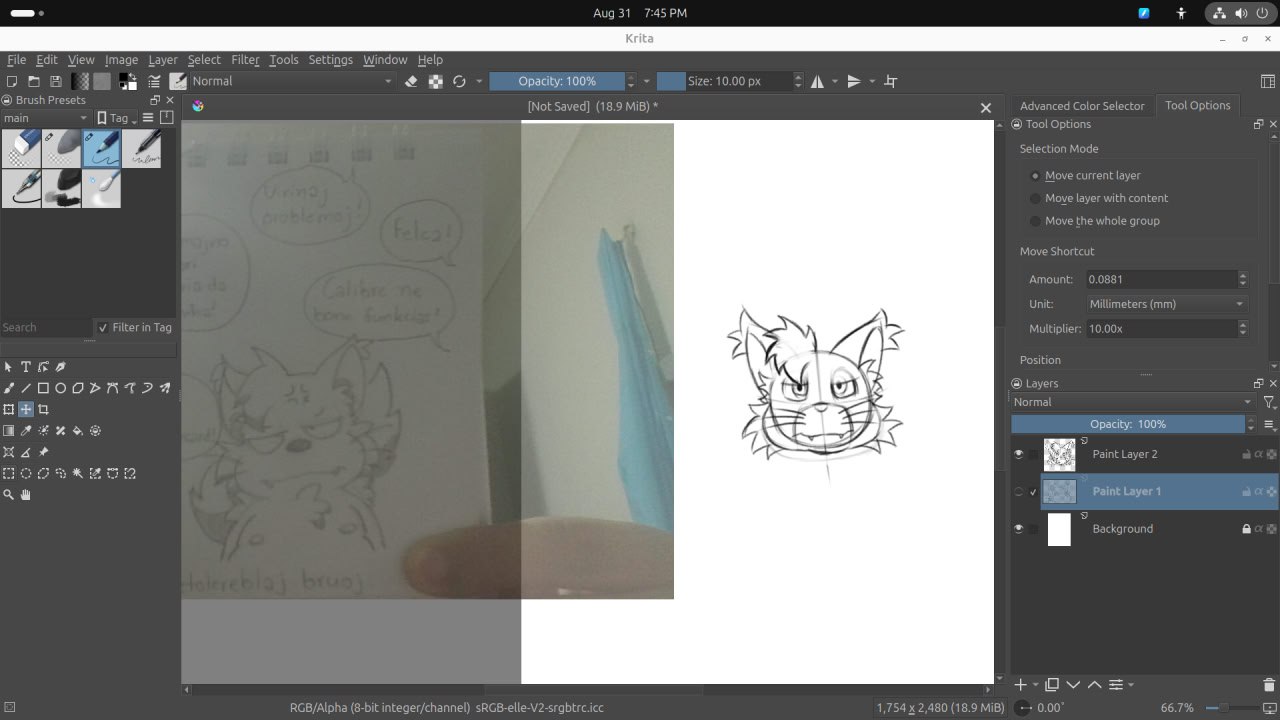Hide Paint Layer 2 via eye icon
The width and height of the screenshot is (1280, 720).
click(1019, 454)
